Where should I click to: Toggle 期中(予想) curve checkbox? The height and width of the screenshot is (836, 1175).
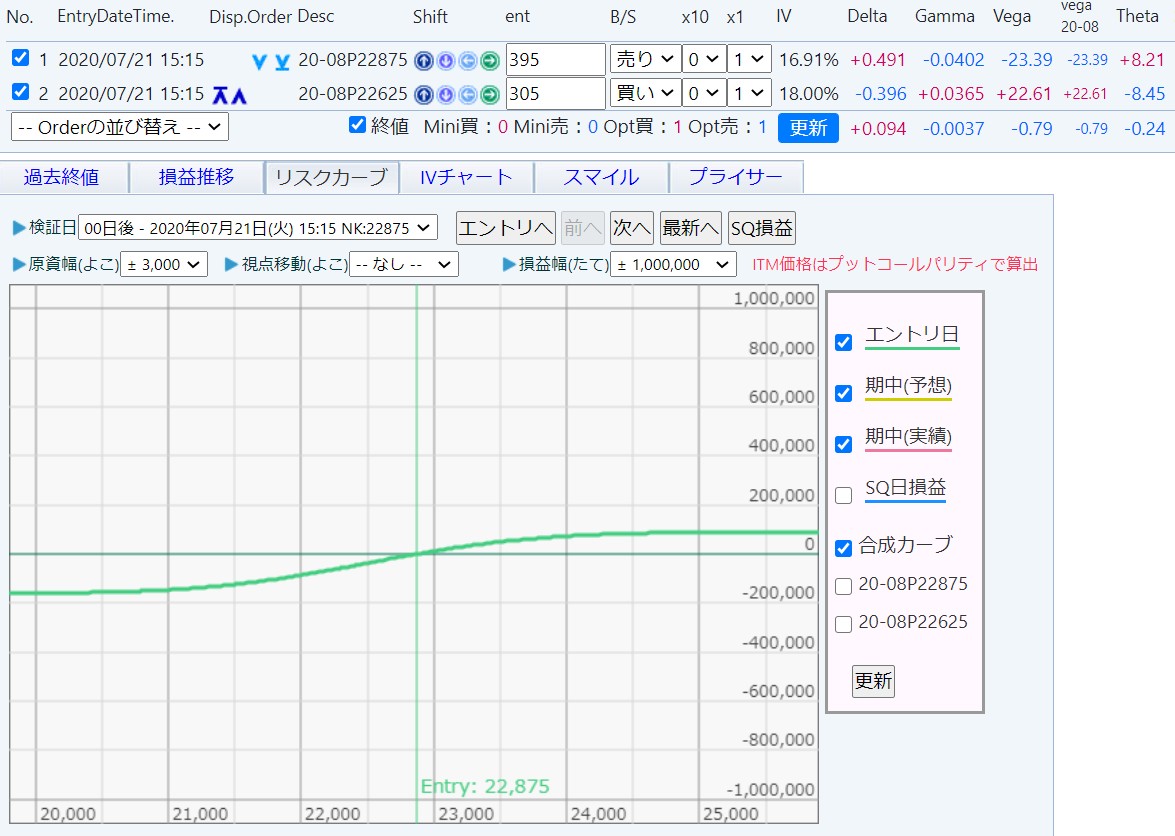click(x=844, y=393)
